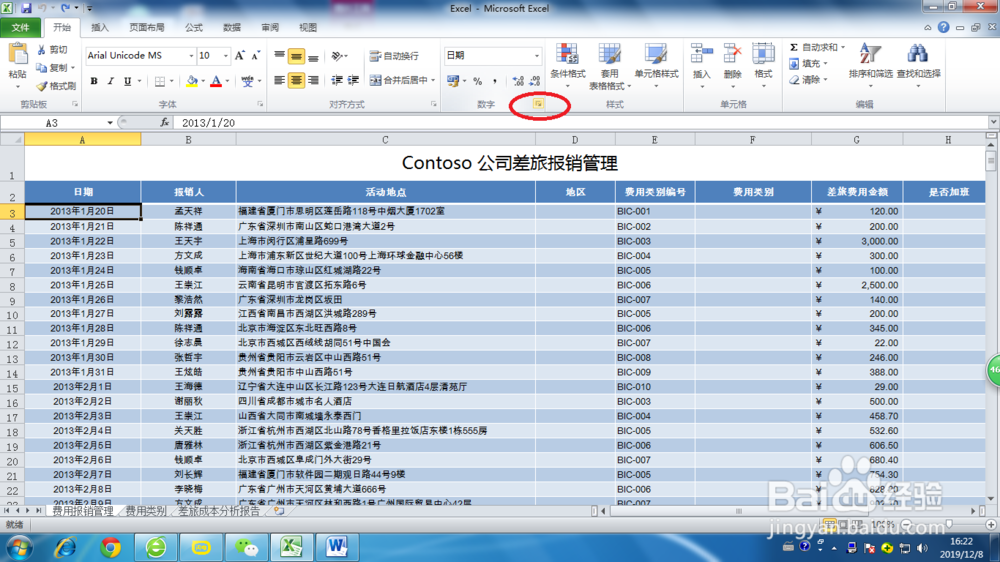Screen dimensions: 1000x562
Task: Click Wrap Text (自动换行)
Action: pos(394,57)
